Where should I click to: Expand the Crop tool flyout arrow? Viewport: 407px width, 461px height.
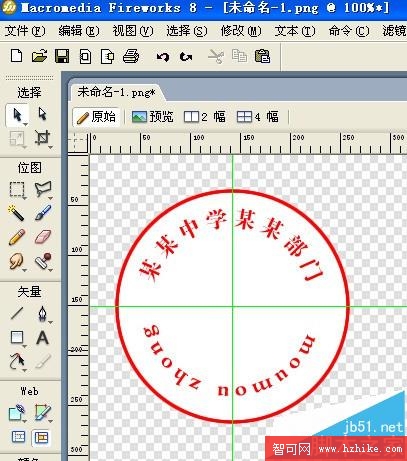pyautogui.click(x=50, y=147)
